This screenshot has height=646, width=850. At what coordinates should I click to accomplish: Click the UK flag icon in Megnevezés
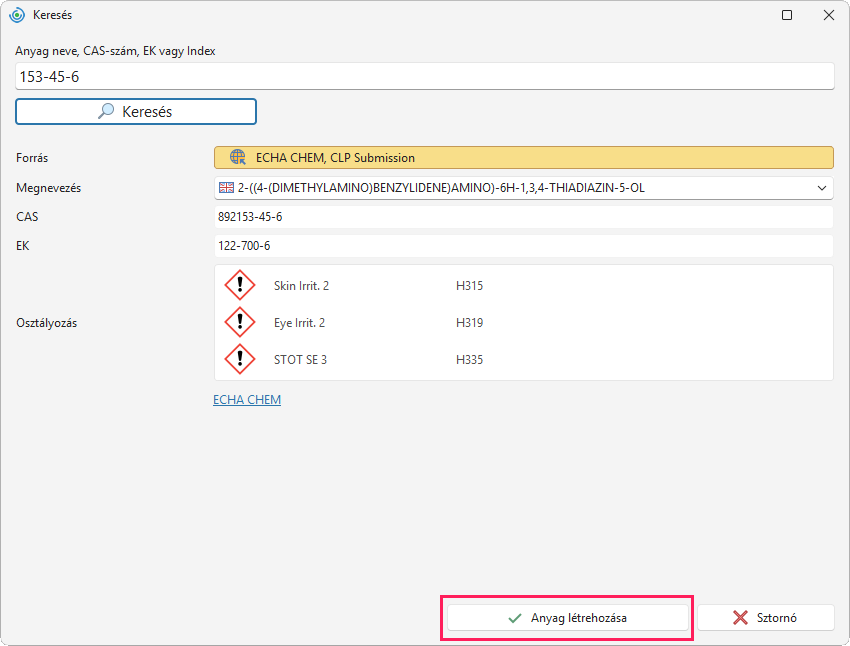226,188
